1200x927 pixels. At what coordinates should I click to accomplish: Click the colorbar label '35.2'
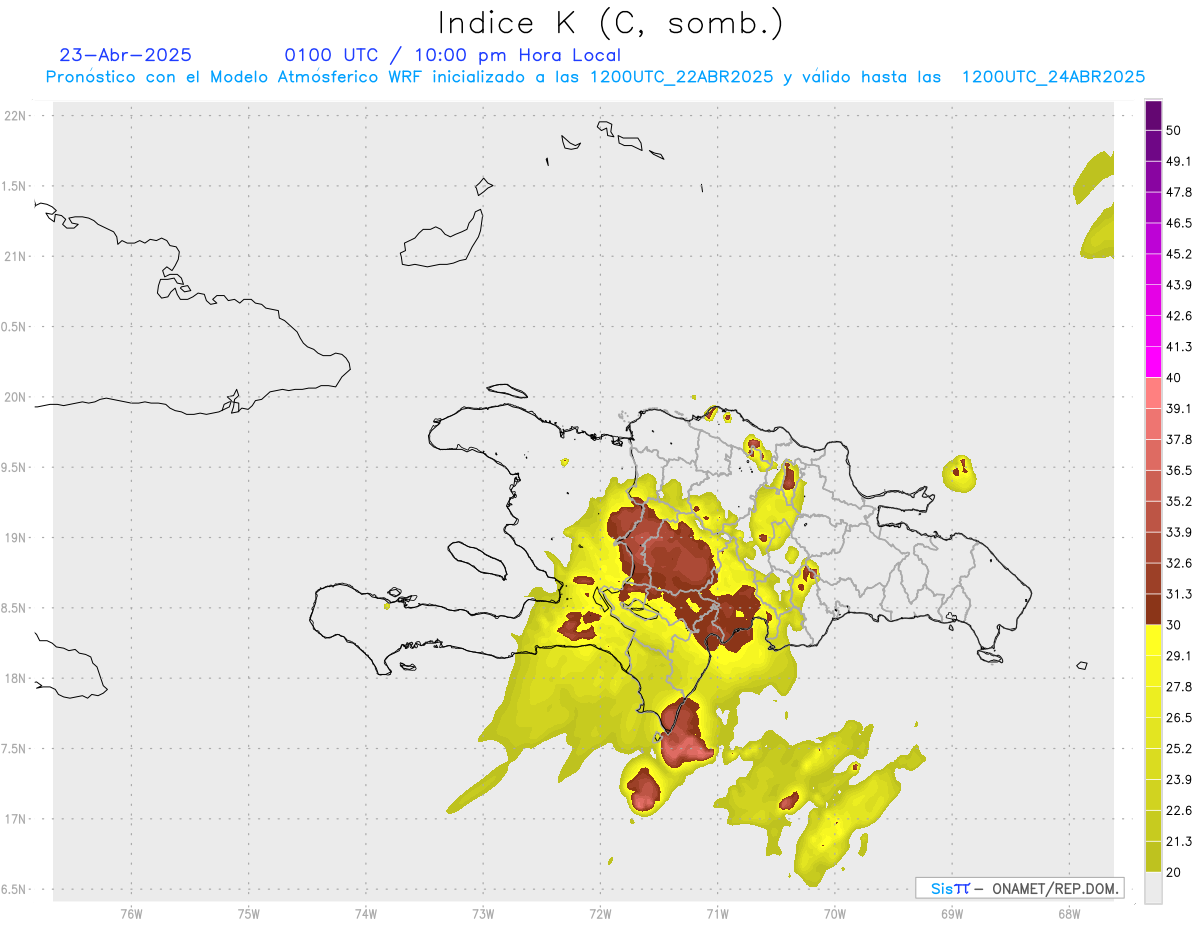(x=1179, y=501)
